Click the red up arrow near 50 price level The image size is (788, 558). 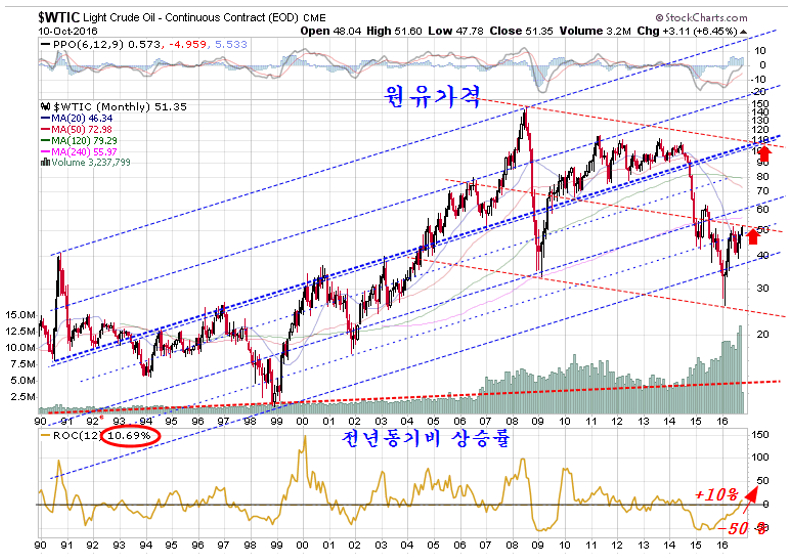(753, 236)
